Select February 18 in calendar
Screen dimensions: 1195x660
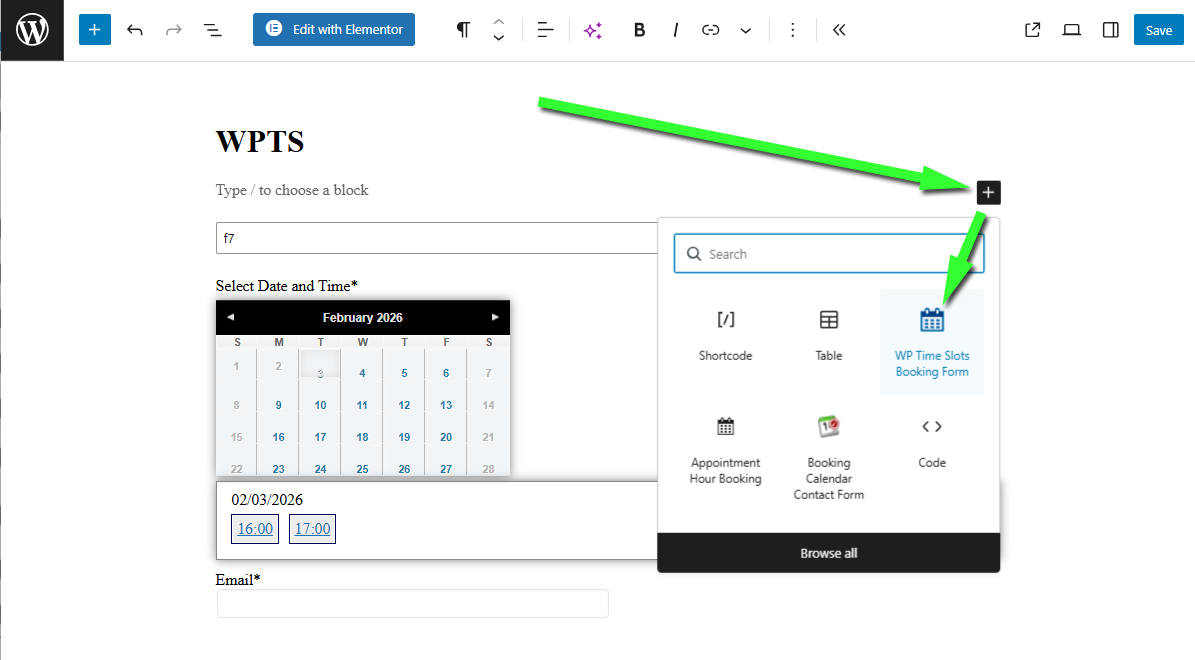click(x=362, y=437)
